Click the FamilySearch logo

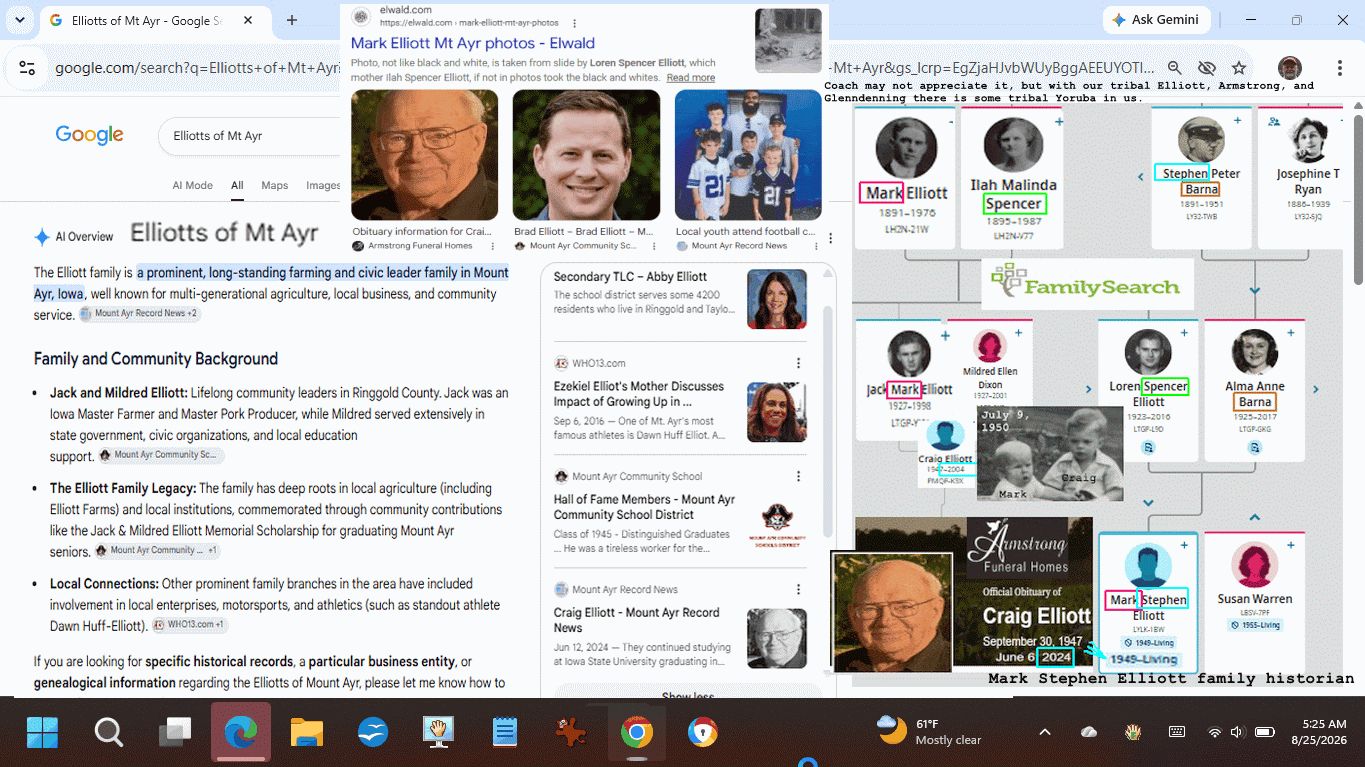pos(1087,284)
